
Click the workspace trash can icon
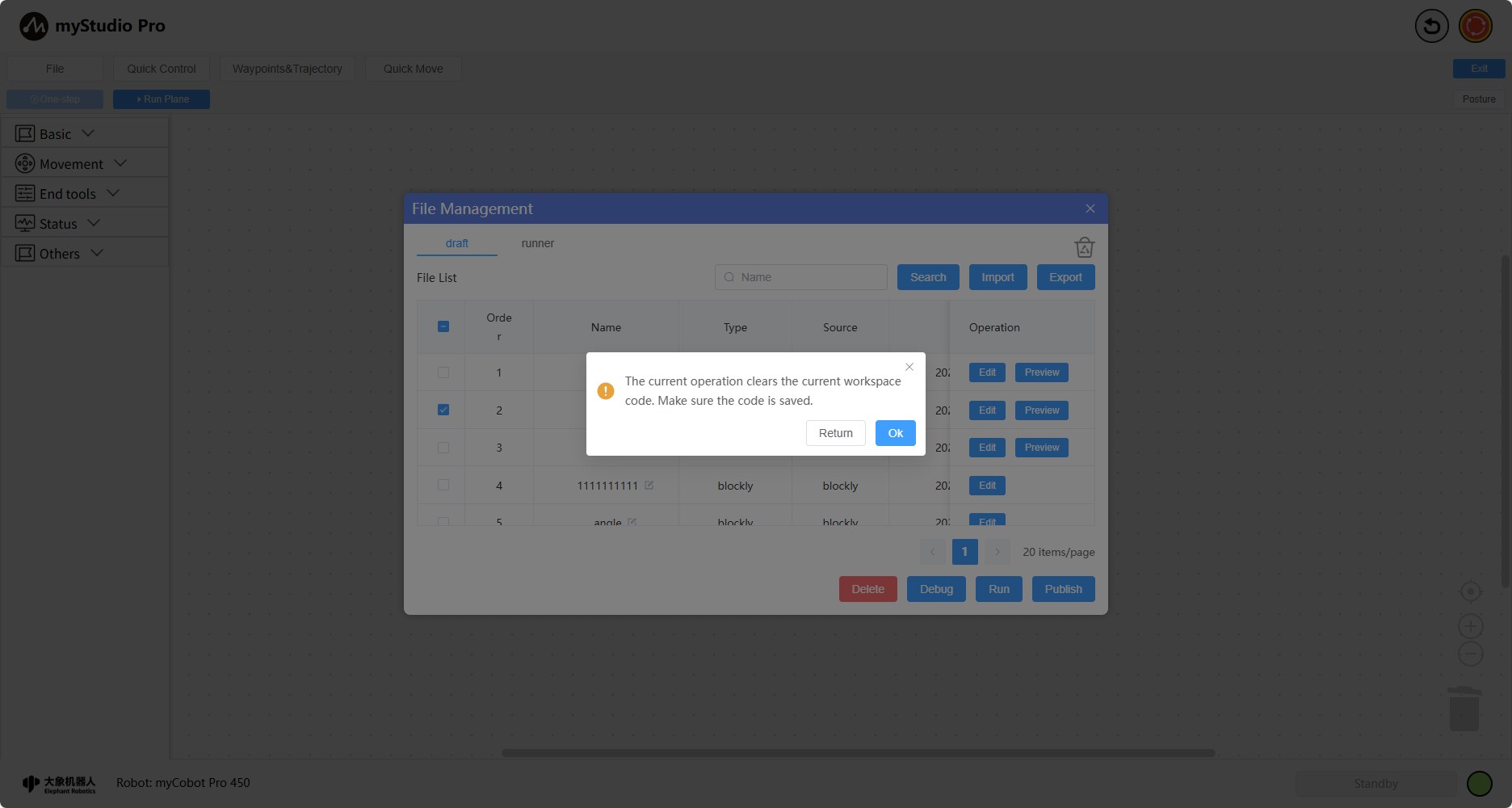[1464, 709]
